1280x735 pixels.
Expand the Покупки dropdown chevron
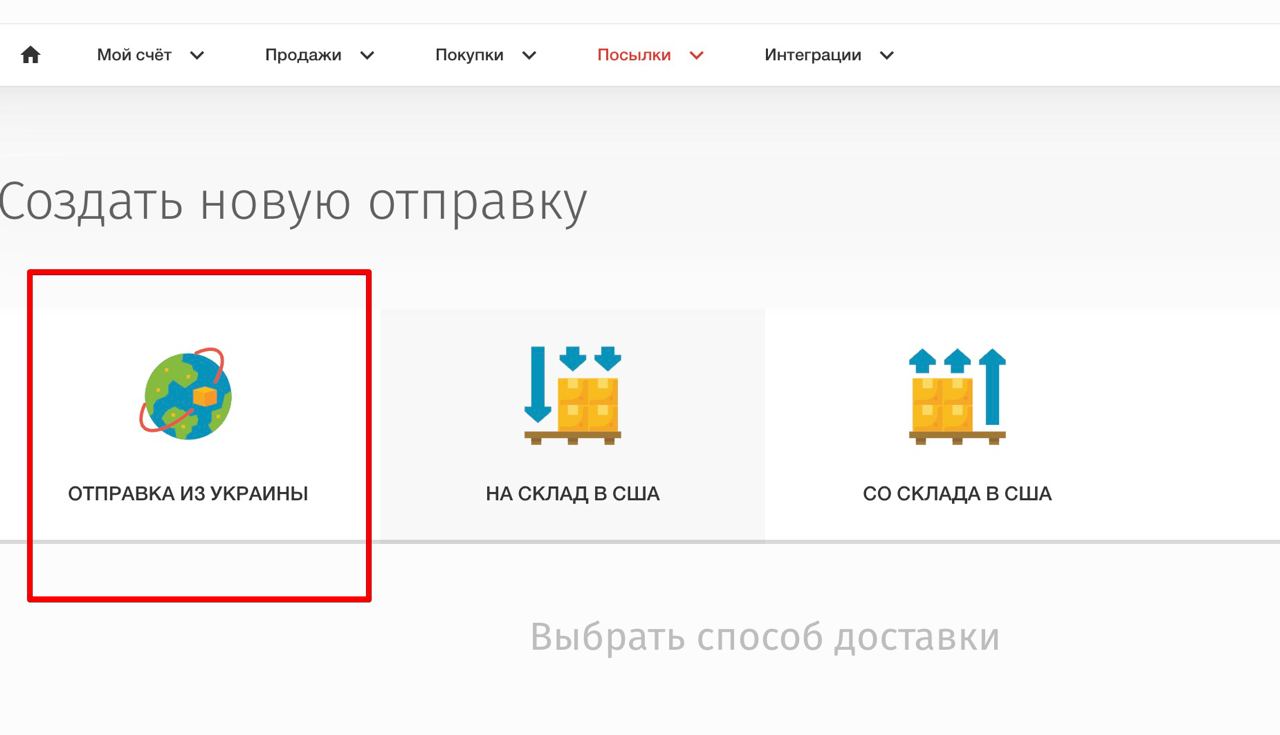529,55
